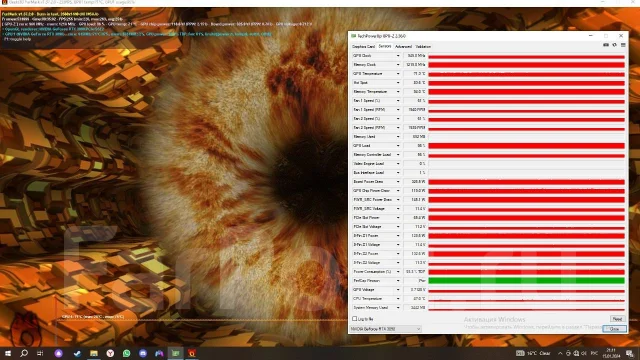Select the Sensors tab
Viewport: 640px width, 360px height.
(x=384, y=46)
